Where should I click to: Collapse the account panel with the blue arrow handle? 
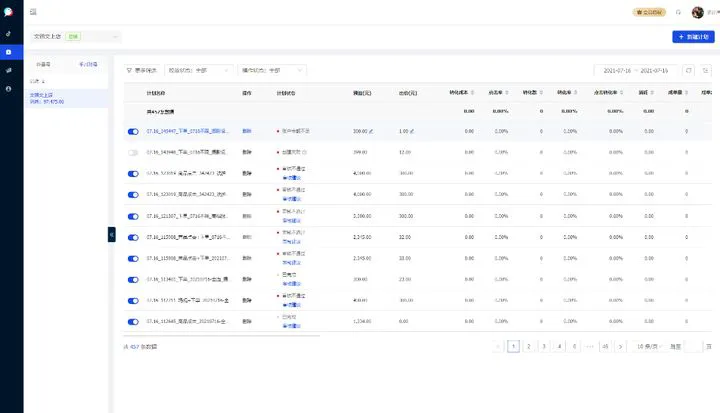click(111, 233)
